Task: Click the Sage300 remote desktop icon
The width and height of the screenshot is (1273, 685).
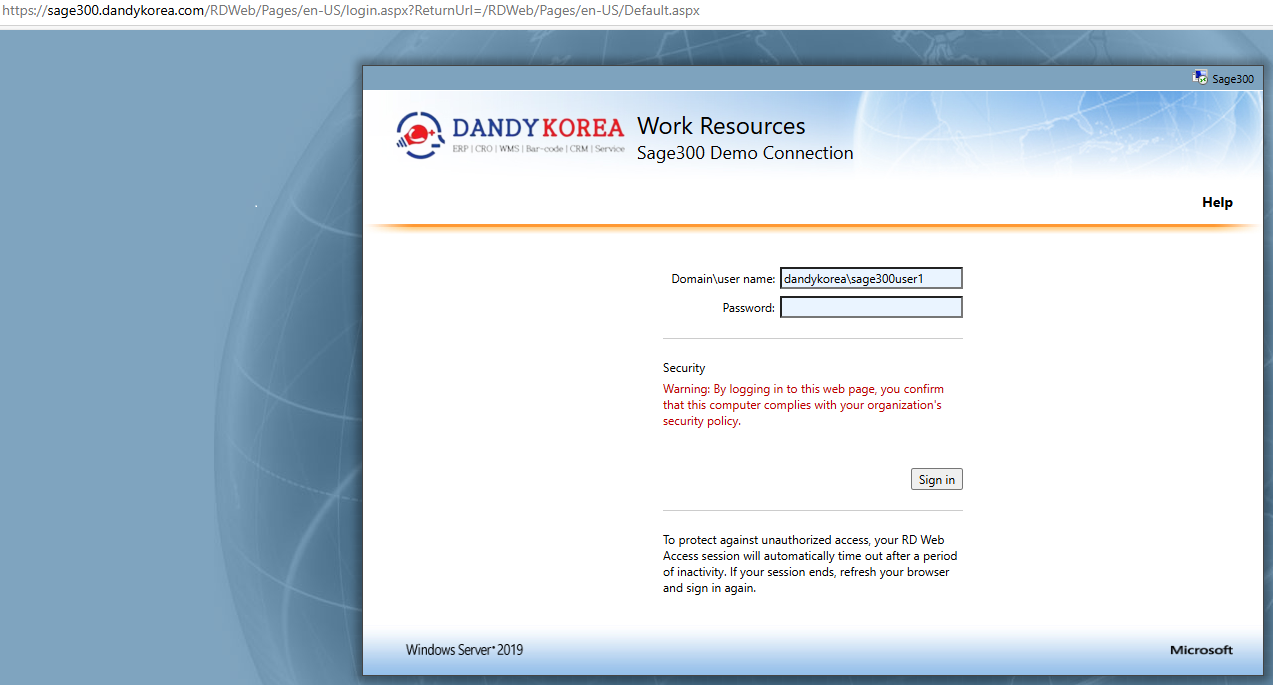Action: tap(1200, 77)
